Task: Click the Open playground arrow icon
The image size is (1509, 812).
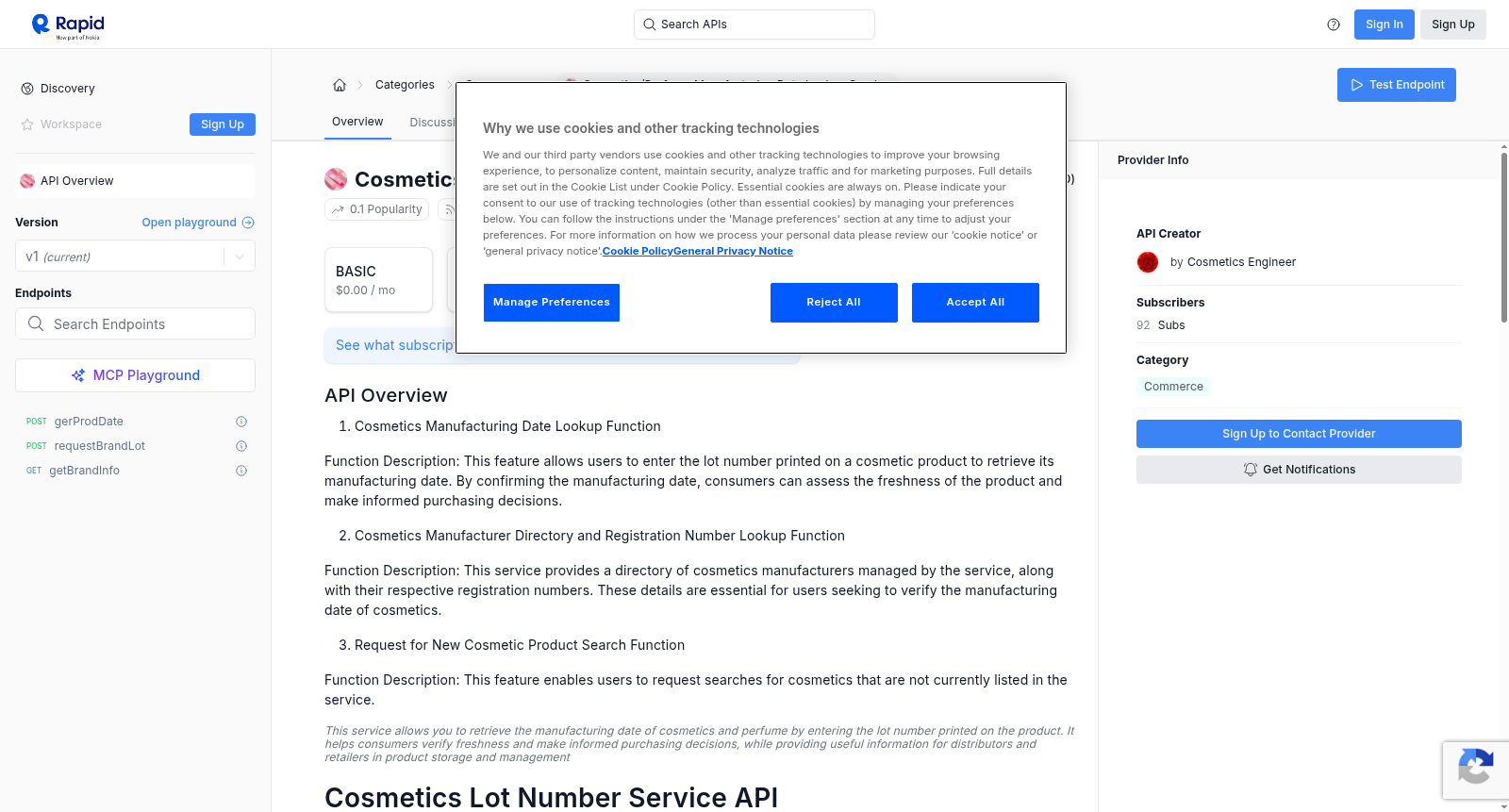Action: click(248, 223)
